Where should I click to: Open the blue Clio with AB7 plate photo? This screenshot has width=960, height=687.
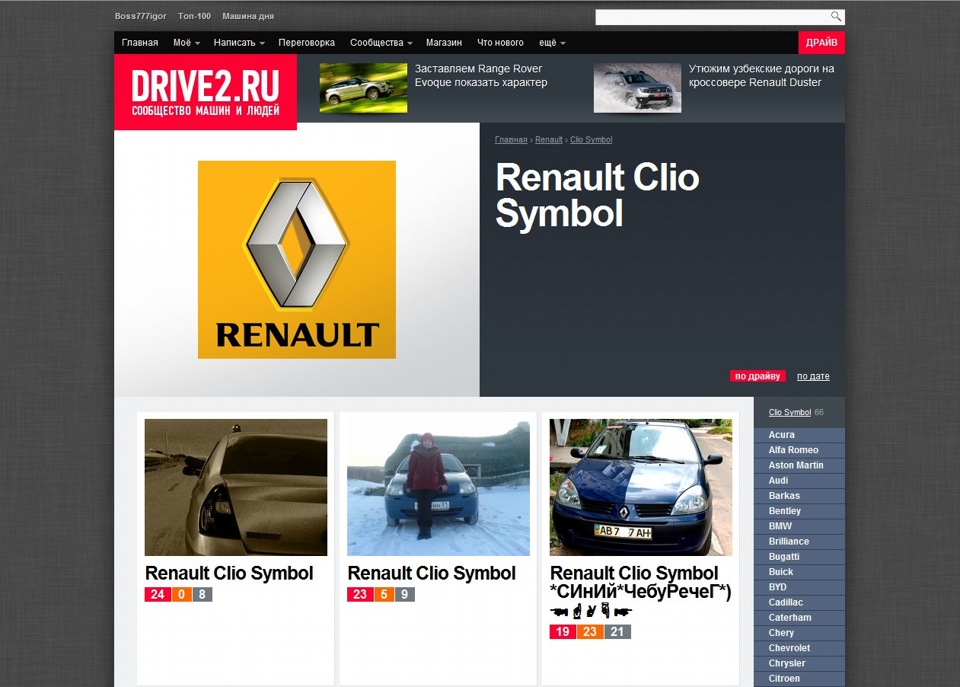pyautogui.click(x=641, y=487)
